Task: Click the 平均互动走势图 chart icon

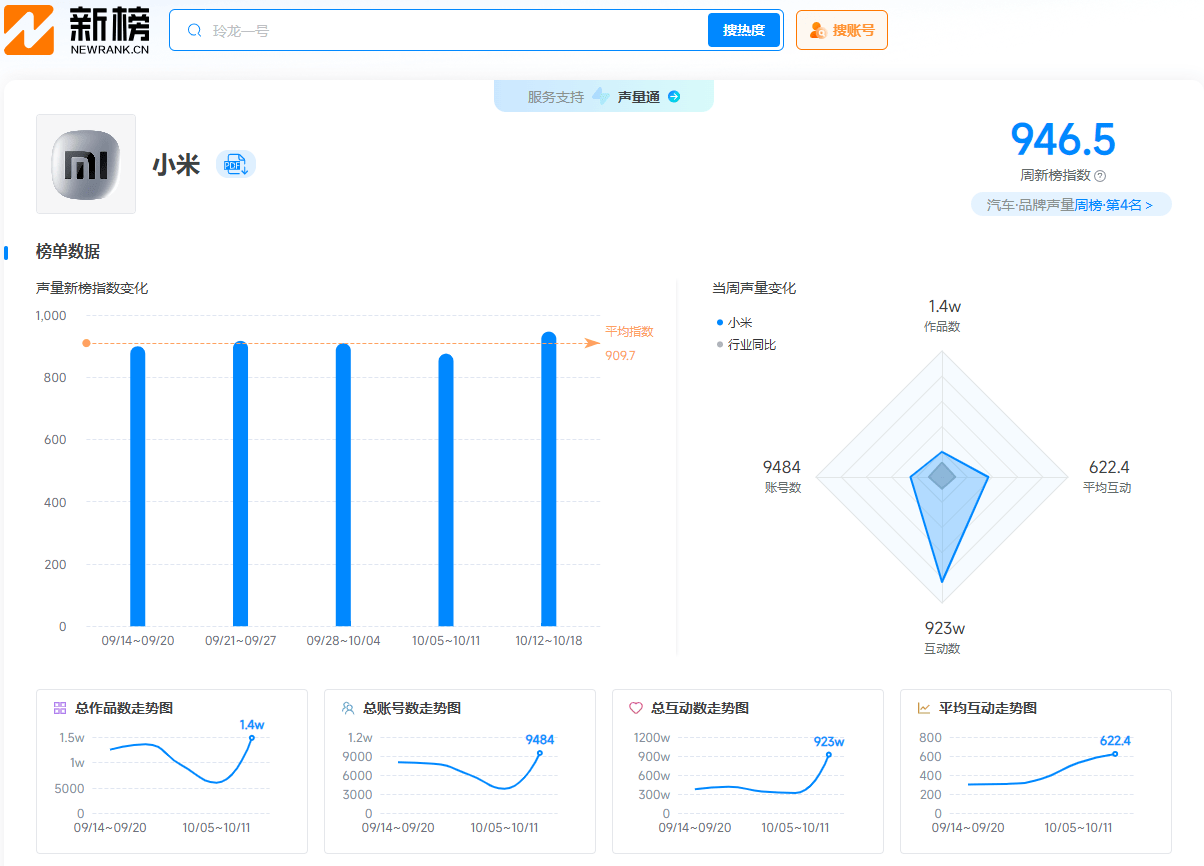Action: click(924, 708)
